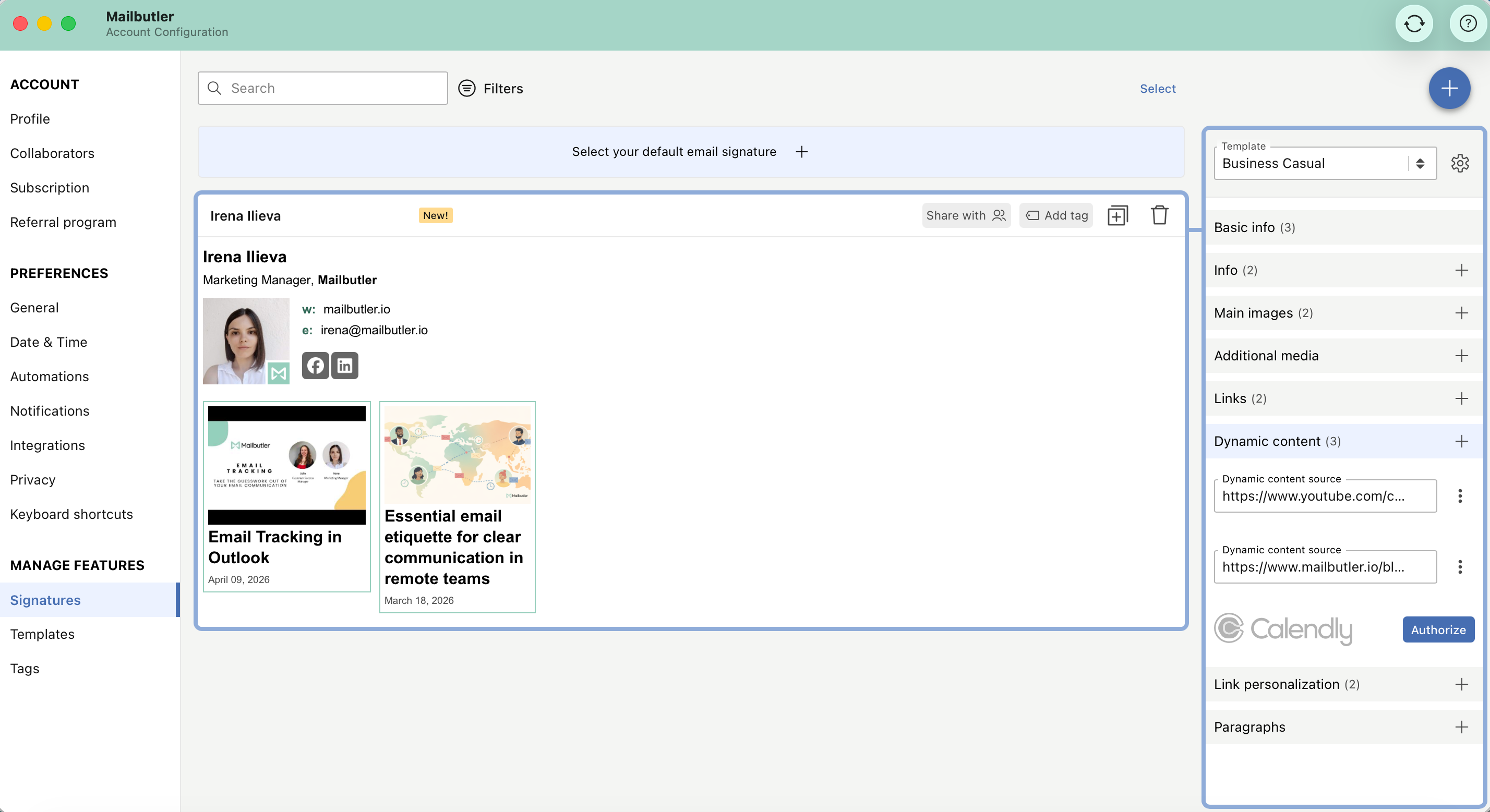This screenshot has width=1490, height=812.
Task: Click the duplicate signature icon
Action: 1117,215
